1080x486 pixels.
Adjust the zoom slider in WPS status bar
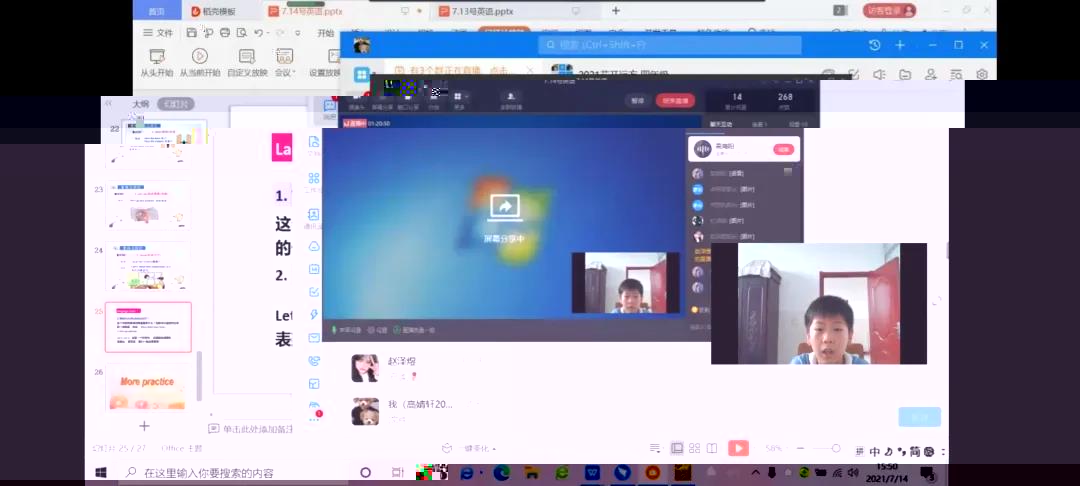pyautogui.click(x=825, y=448)
